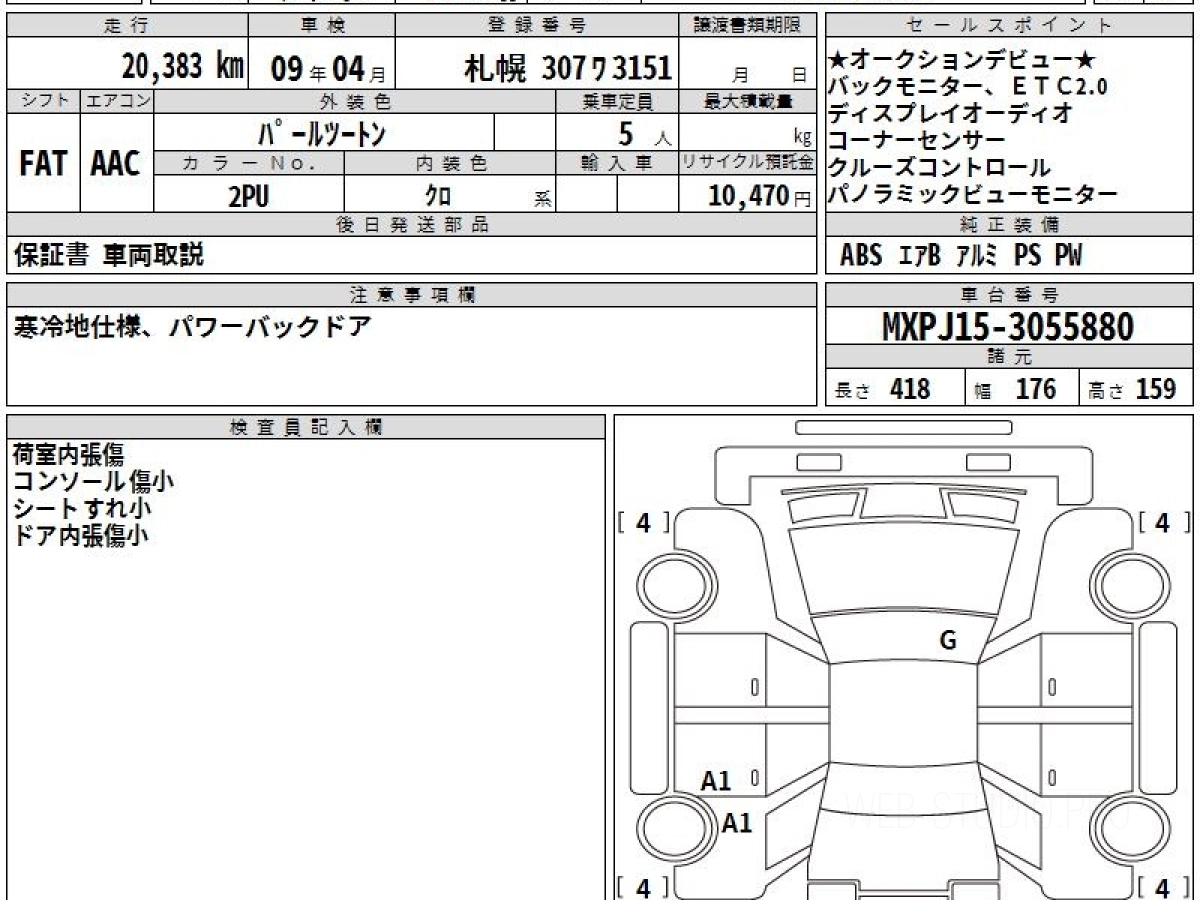This screenshot has width=1200, height=900.
Task: Select exterior color パールツートン
Action: 321,132
